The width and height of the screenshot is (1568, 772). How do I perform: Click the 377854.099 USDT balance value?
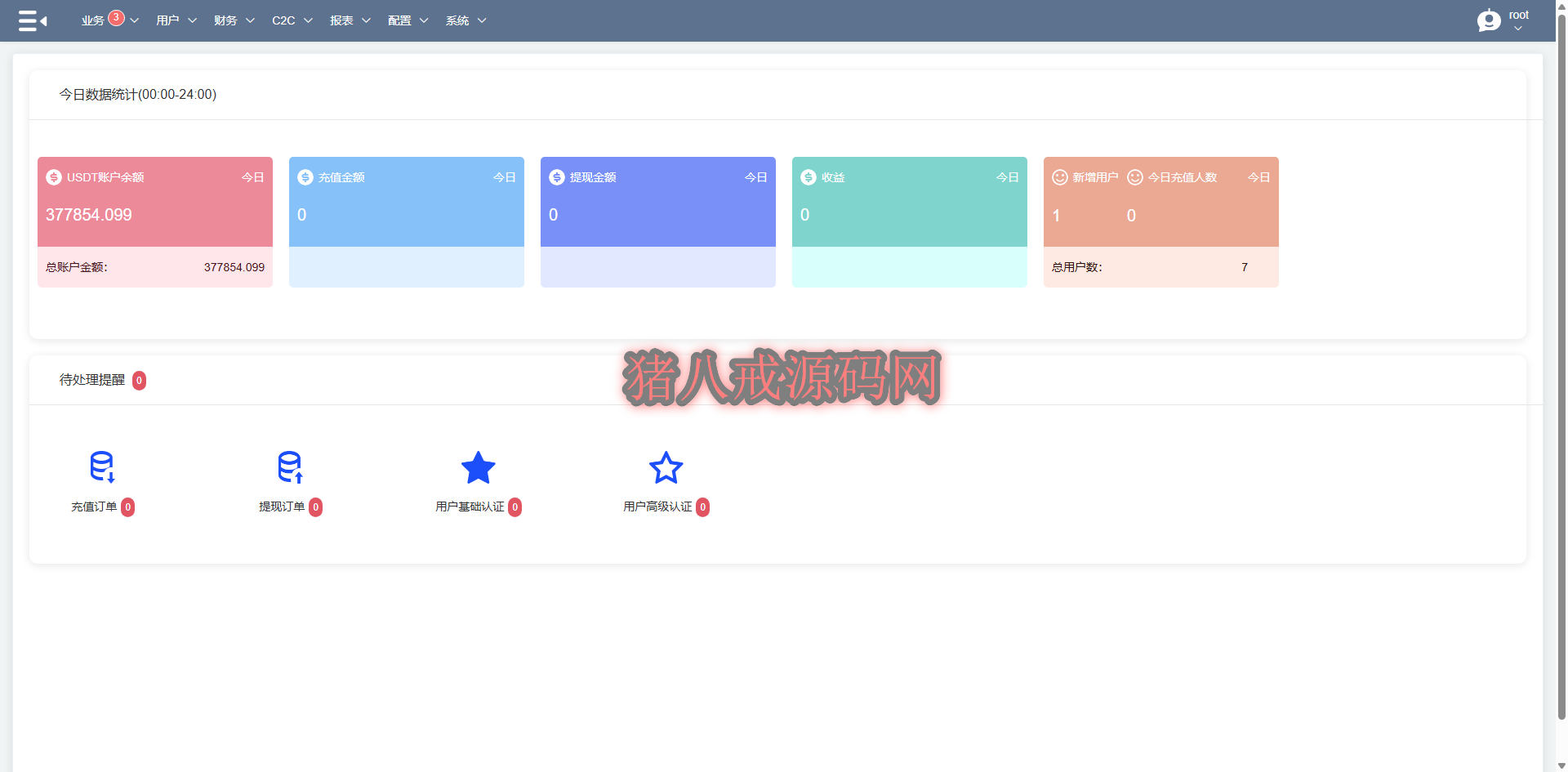(89, 215)
